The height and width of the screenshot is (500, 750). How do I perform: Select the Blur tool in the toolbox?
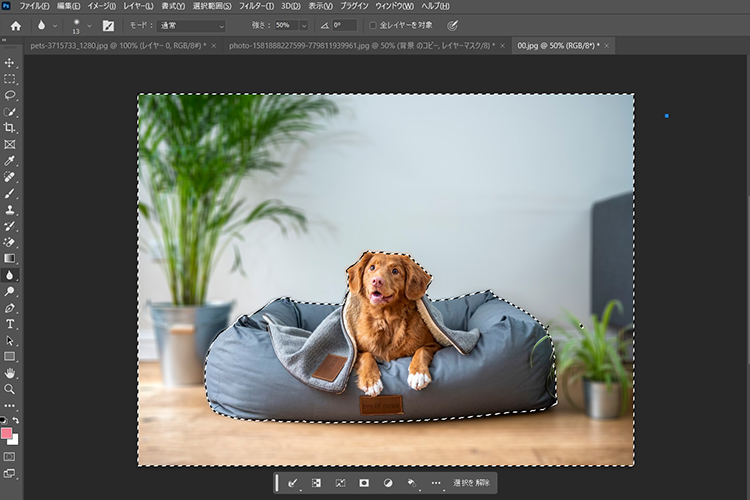tap(10, 275)
